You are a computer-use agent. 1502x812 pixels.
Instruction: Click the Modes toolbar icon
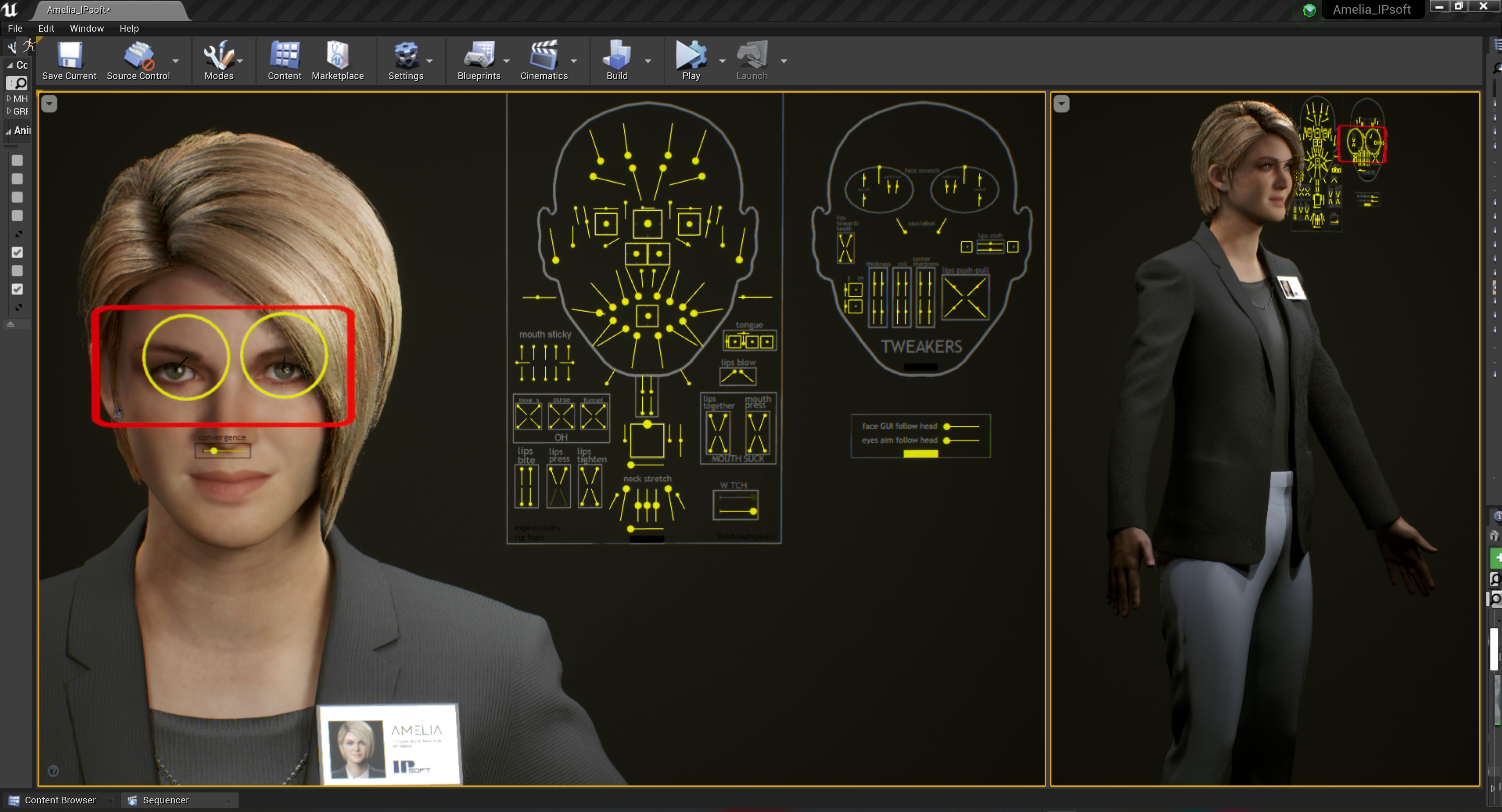click(219, 56)
